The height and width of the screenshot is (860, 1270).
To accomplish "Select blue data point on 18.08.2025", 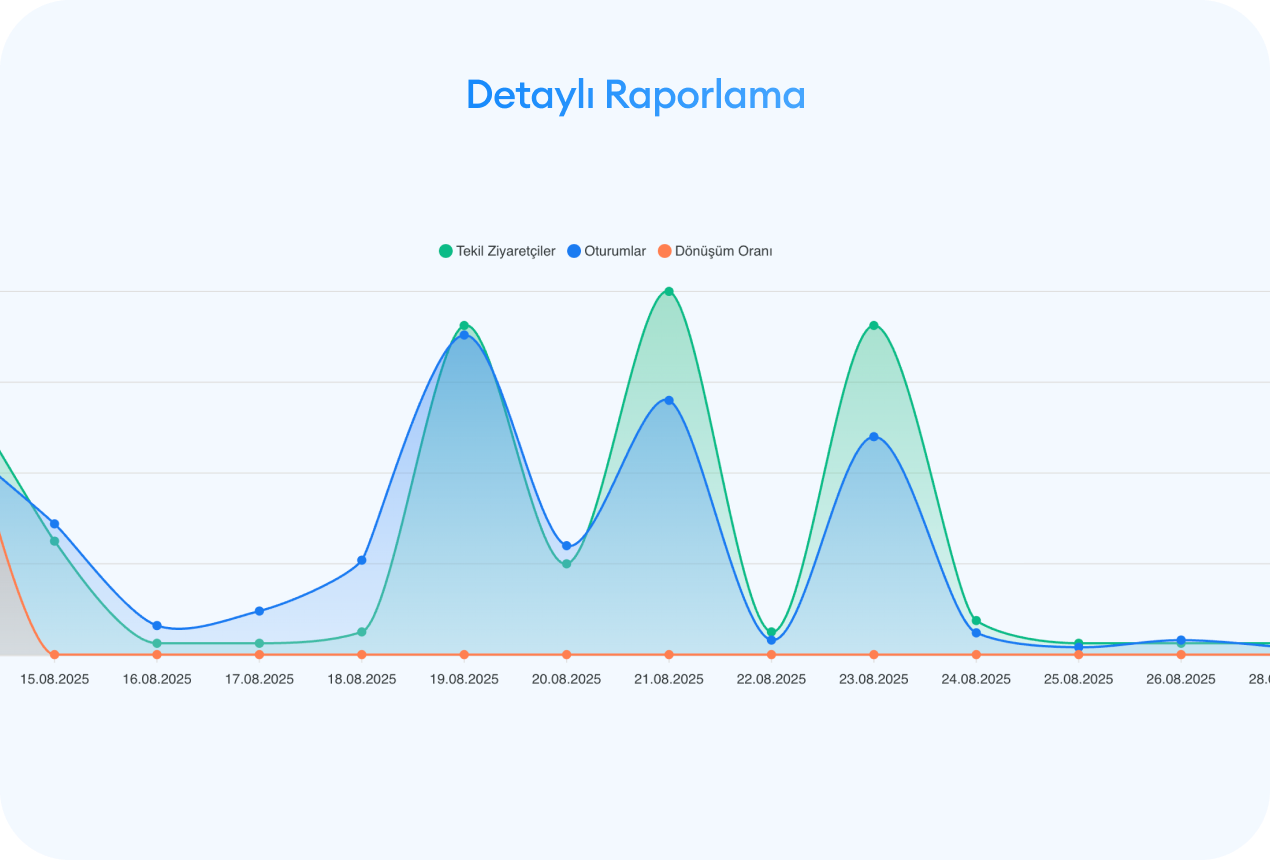I will click(x=362, y=560).
